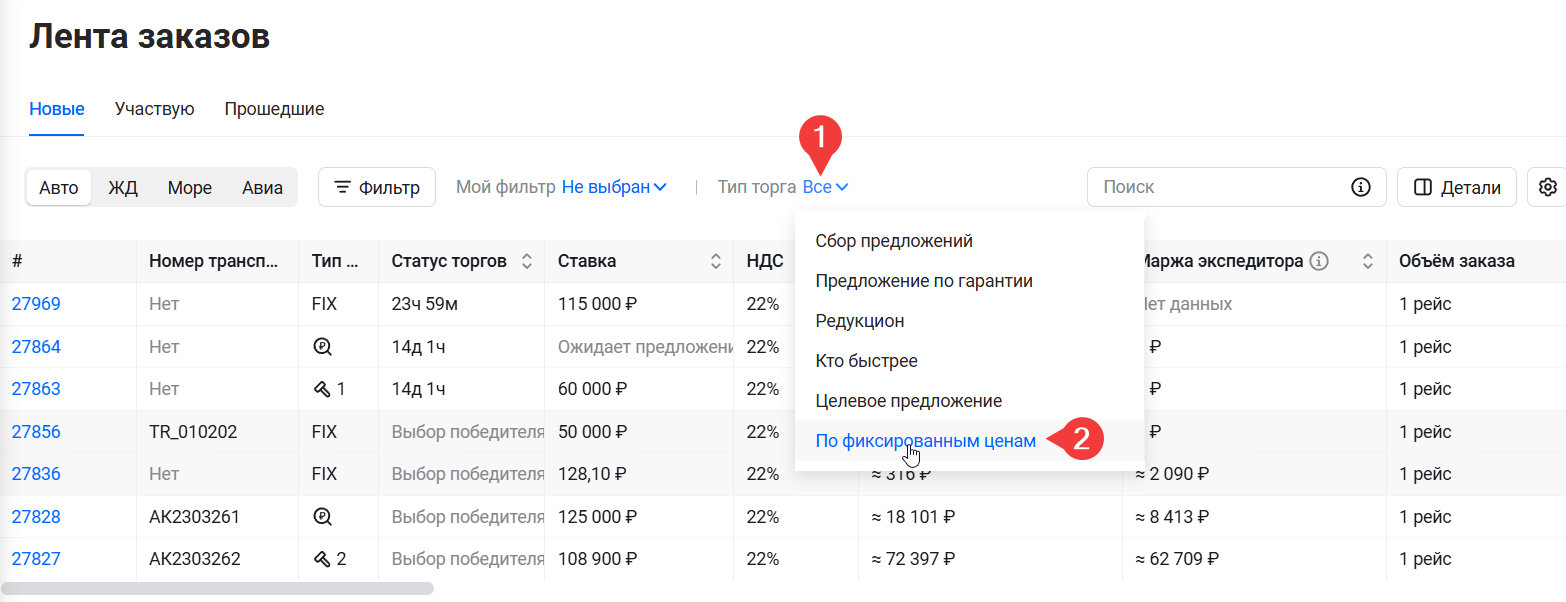Collapse the Тип торга Все dropdown

(825, 187)
